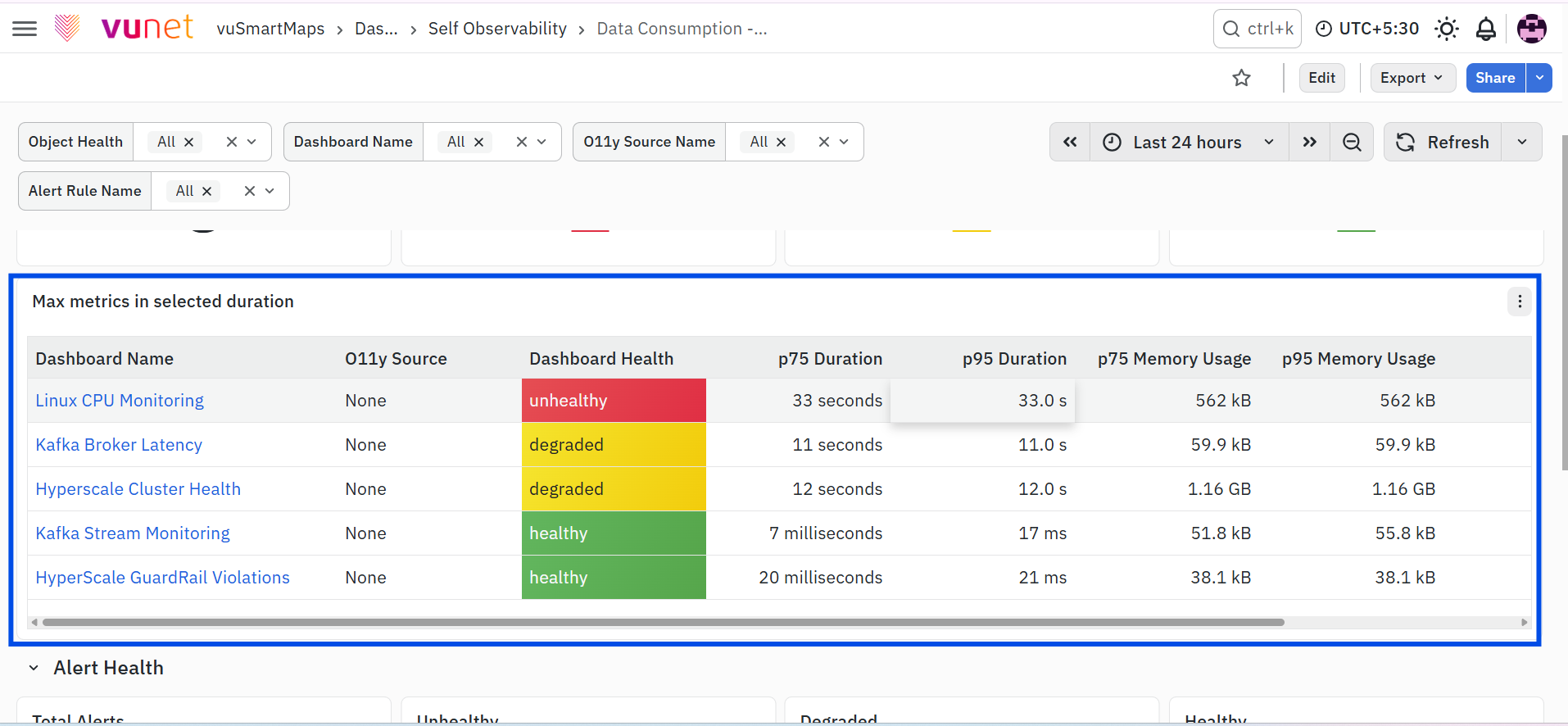Go to Self Observability breadcrumb
Viewport: 1568px width, 726px height.
tap(497, 29)
